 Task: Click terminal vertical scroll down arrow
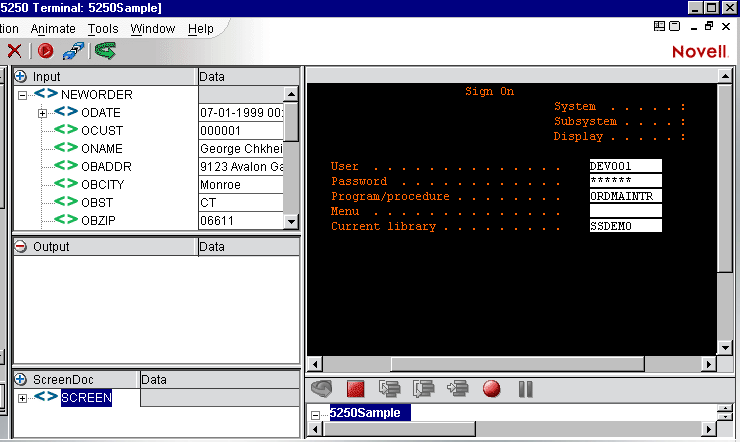725,348
